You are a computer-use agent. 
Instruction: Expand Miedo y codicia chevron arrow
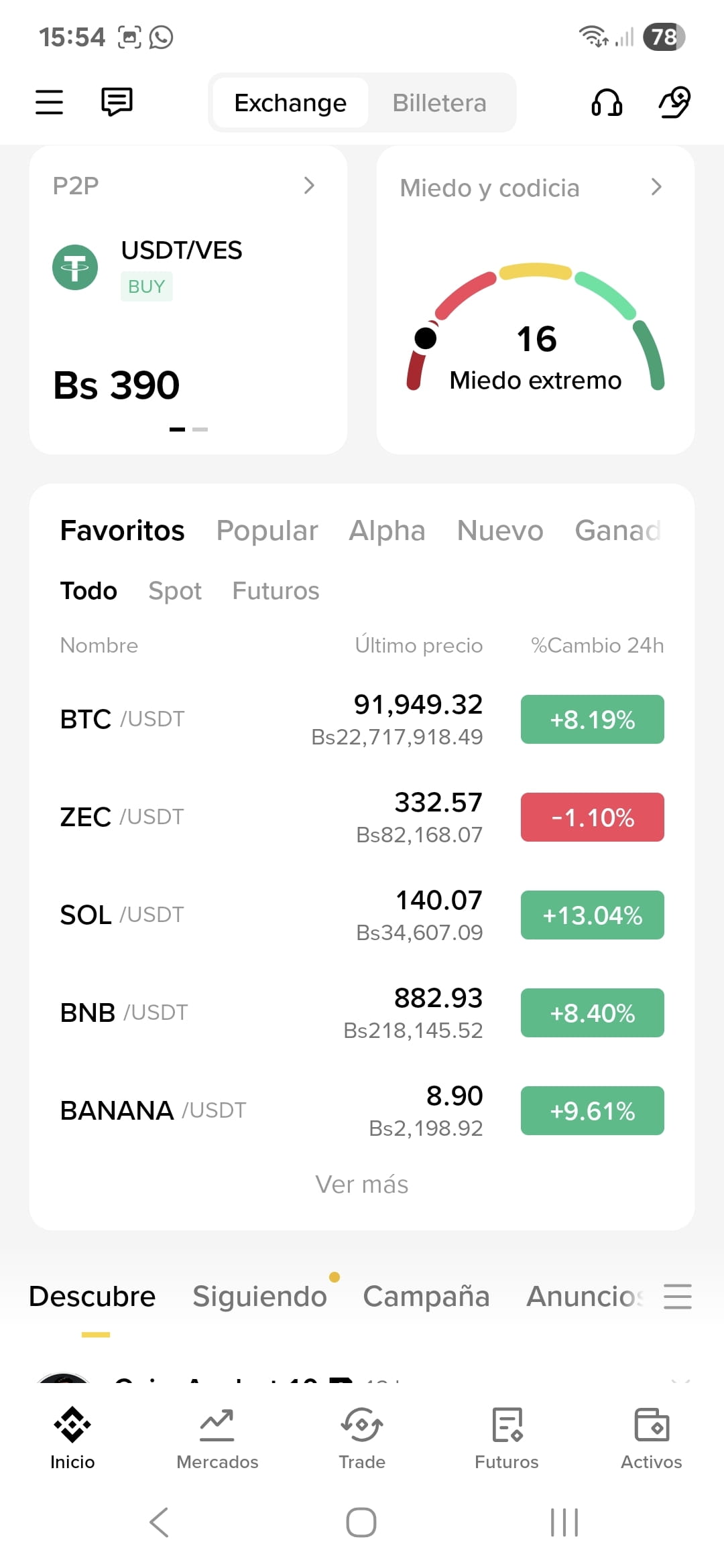click(x=656, y=187)
